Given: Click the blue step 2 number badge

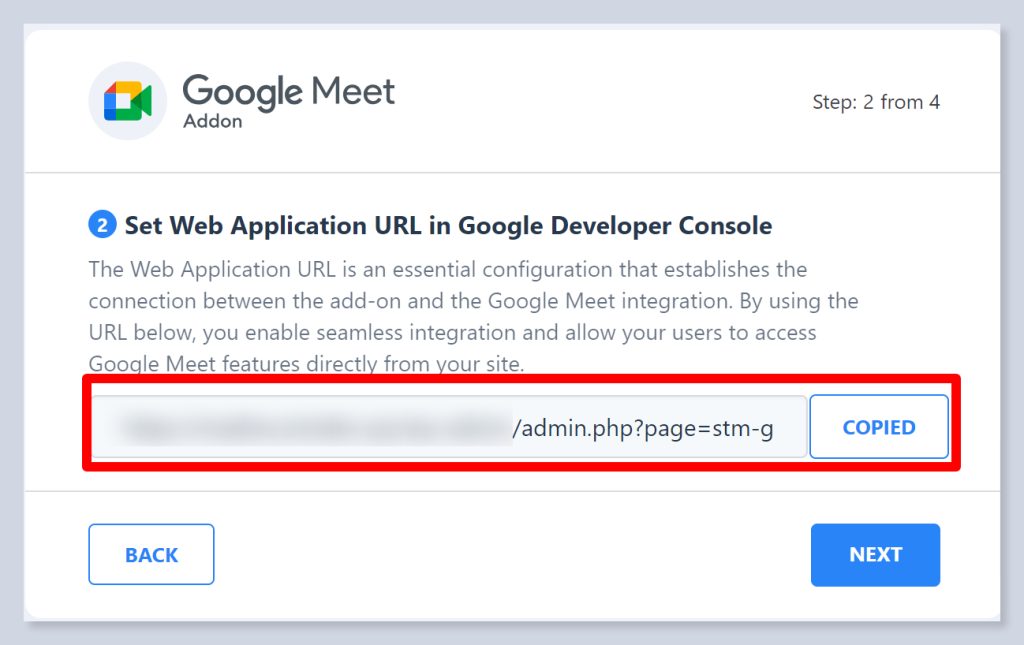Looking at the screenshot, I should (102, 225).
